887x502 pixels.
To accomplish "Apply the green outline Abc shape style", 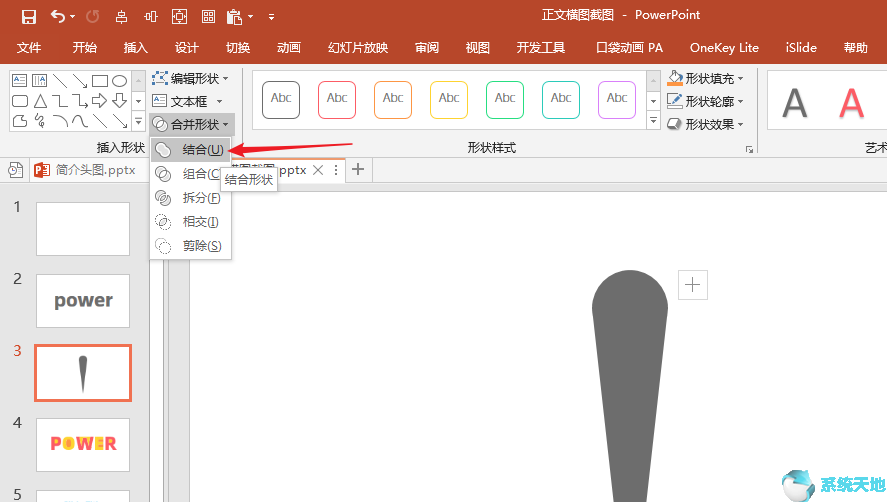I will pyautogui.click(x=505, y=100).
